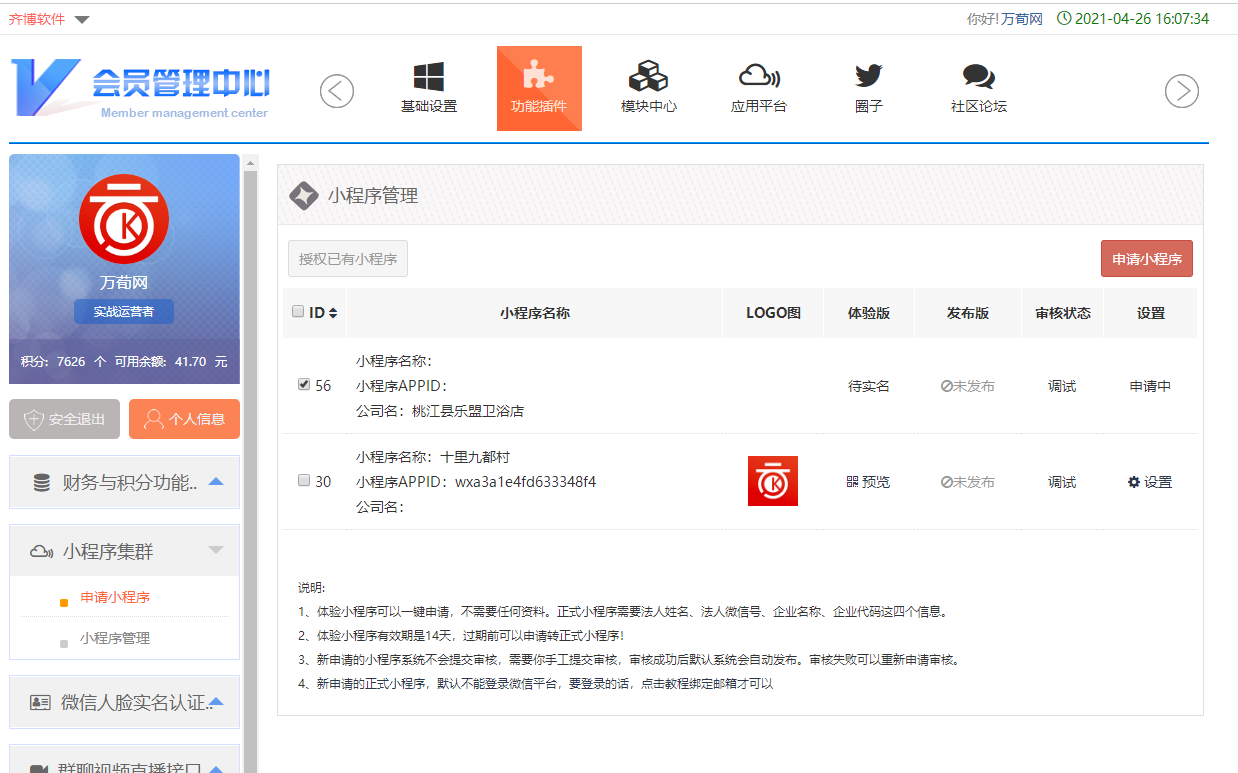Open the 模块中心 cubes icon

pos(648,78)
